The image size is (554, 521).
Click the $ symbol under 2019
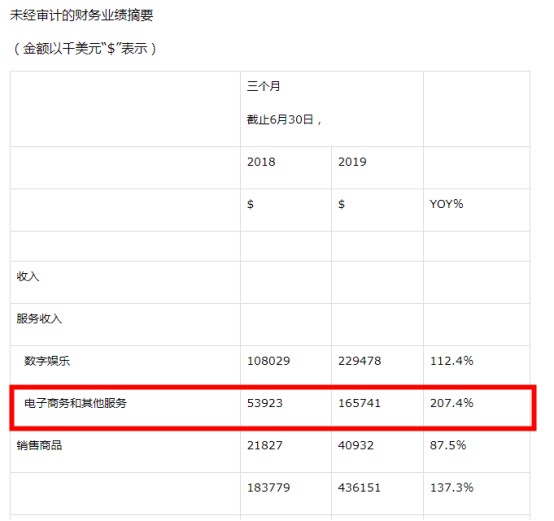[341, 204]
